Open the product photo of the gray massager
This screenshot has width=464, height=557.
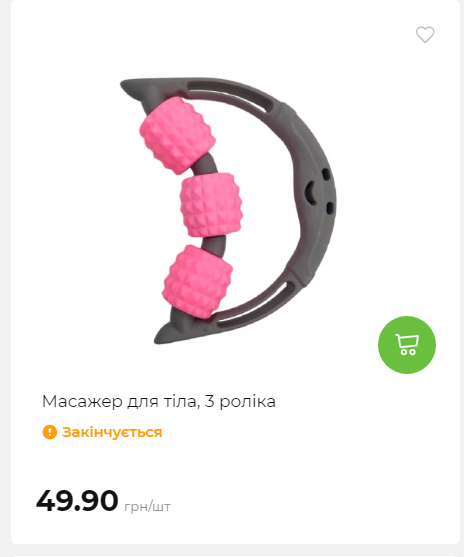click(x=228, y=211)
